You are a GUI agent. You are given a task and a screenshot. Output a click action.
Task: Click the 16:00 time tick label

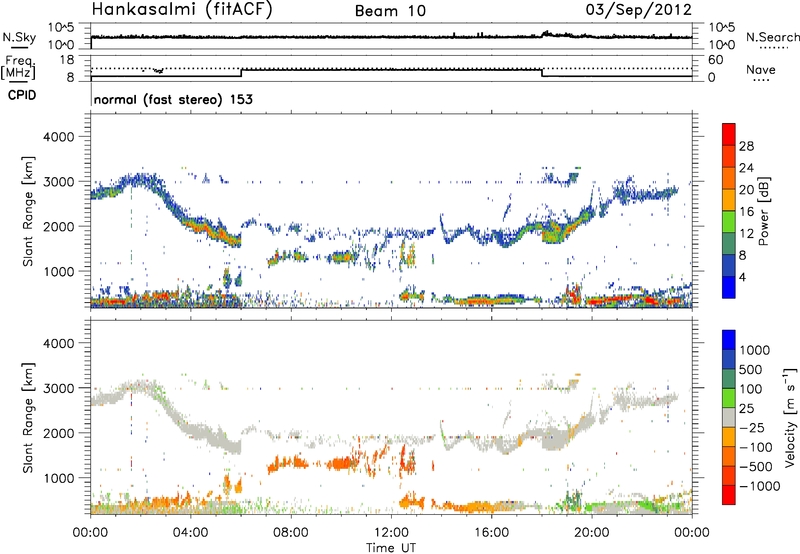click(x=491, y=533)
